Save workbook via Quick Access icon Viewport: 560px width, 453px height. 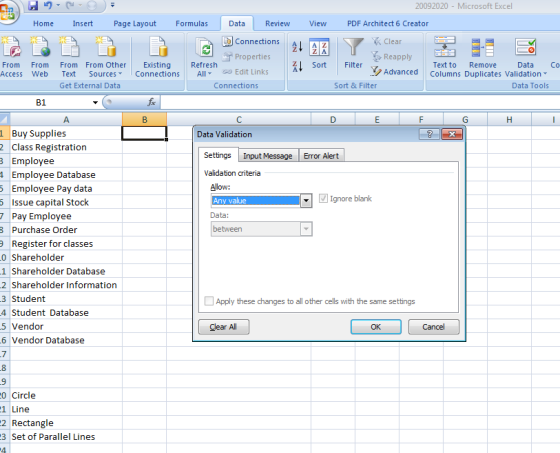coord(33,5)
